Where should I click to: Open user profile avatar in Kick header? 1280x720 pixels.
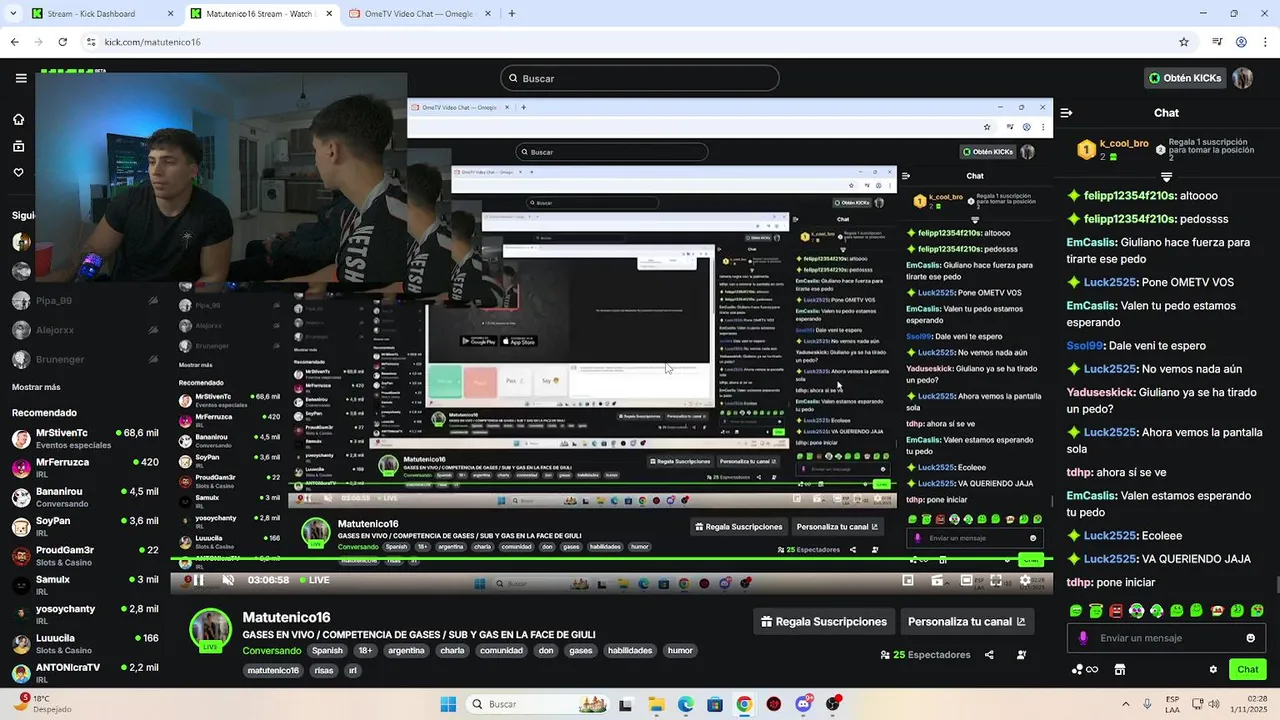(x=1243, y=78)
